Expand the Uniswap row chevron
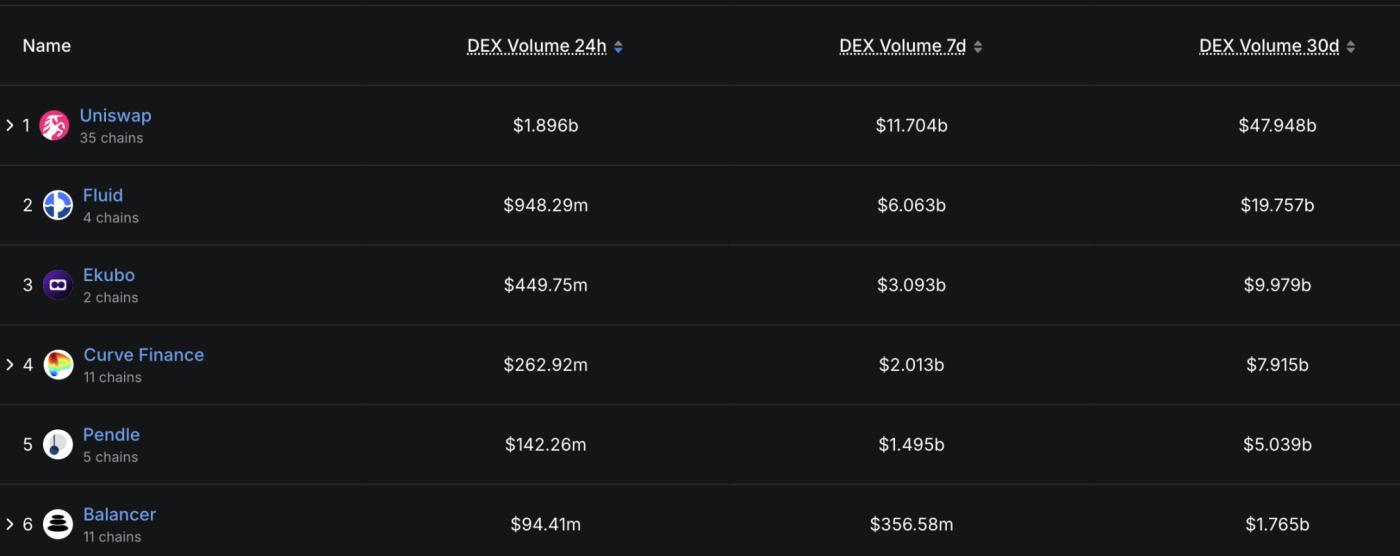This screenshot has width=1400, height=556. 10,125
